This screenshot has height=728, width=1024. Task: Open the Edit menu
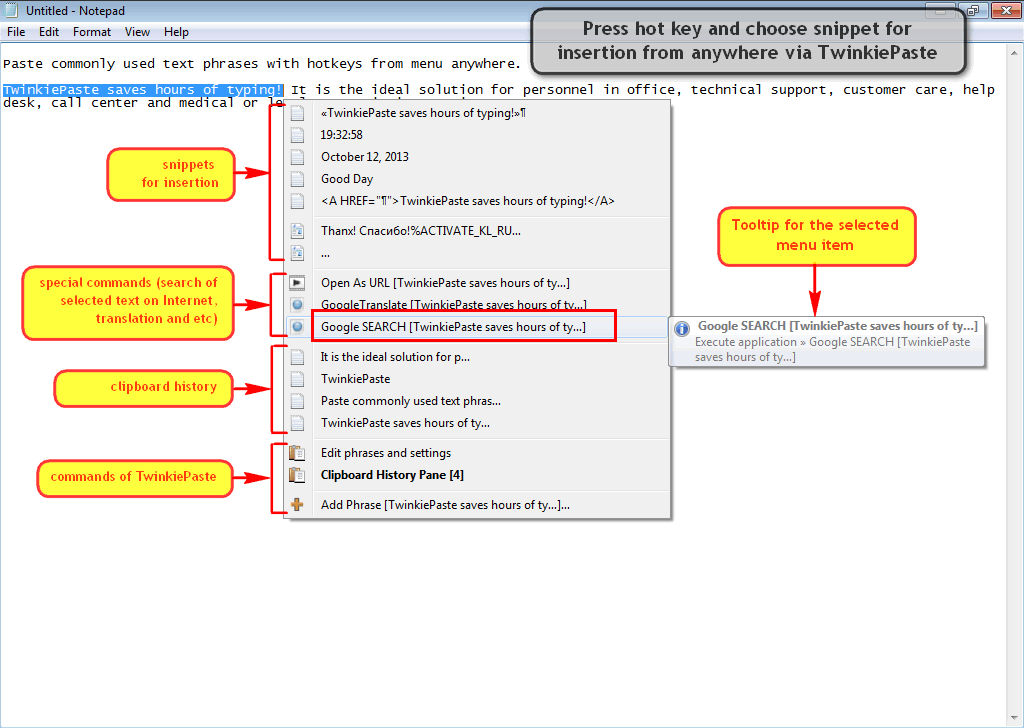tap(49, 32)
